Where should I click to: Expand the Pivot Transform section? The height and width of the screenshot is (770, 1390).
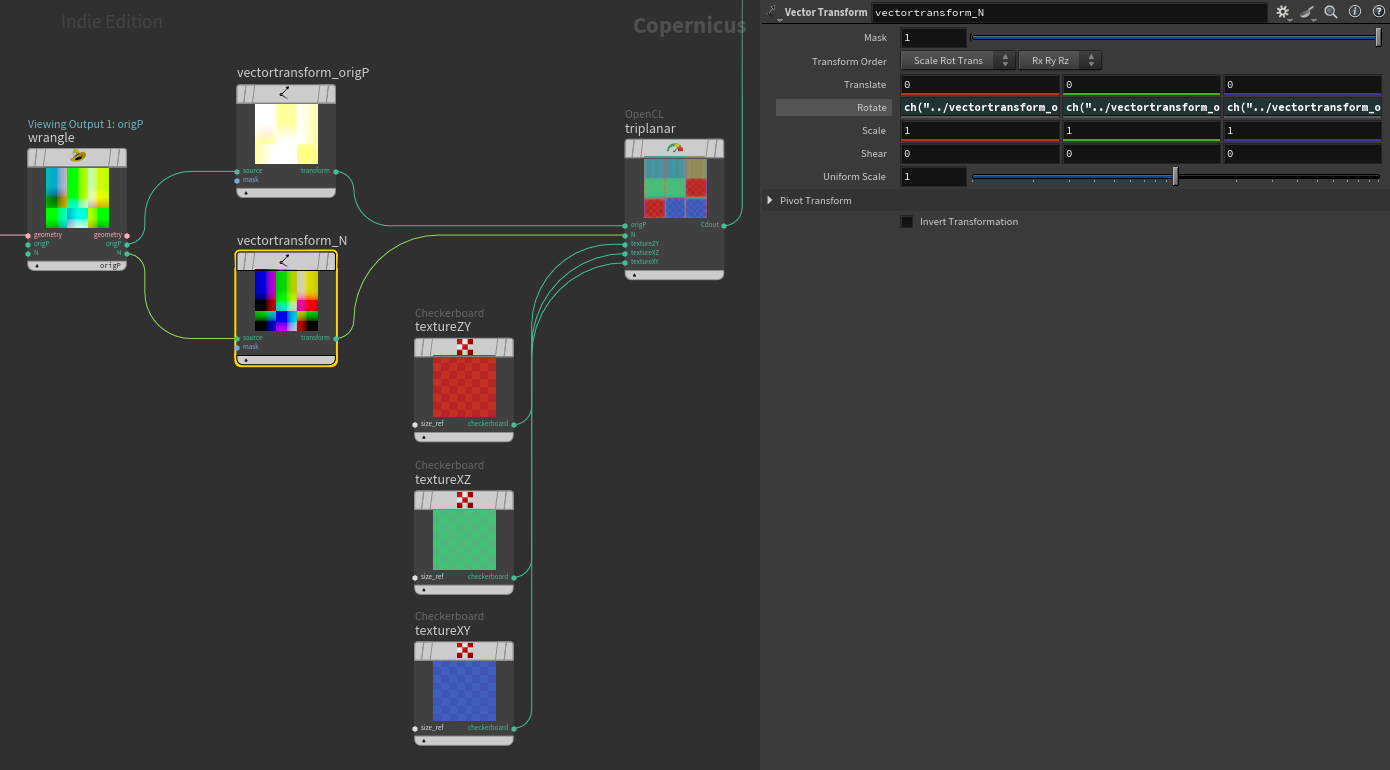[770, 200]
